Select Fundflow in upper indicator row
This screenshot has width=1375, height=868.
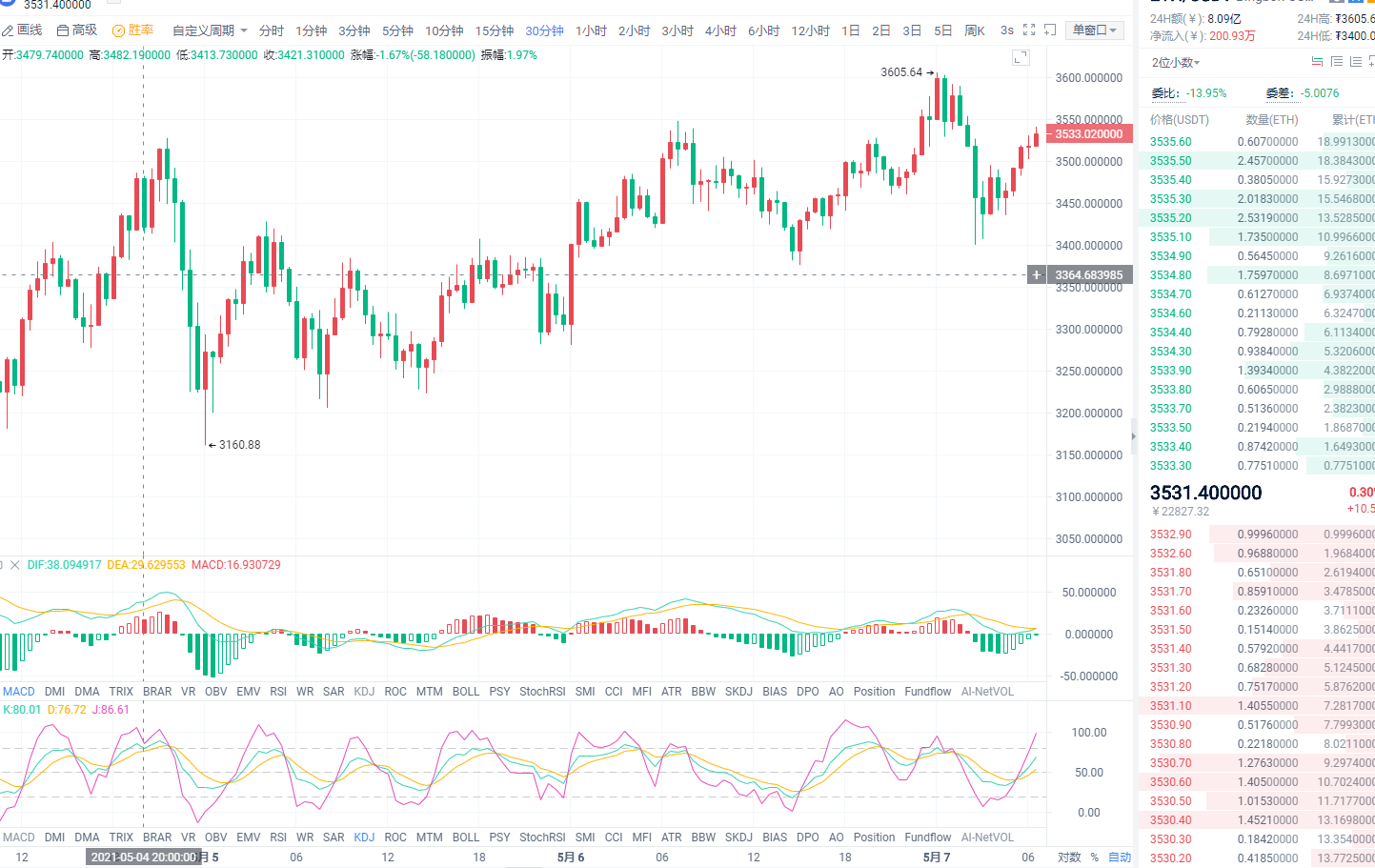click(928, 692)
